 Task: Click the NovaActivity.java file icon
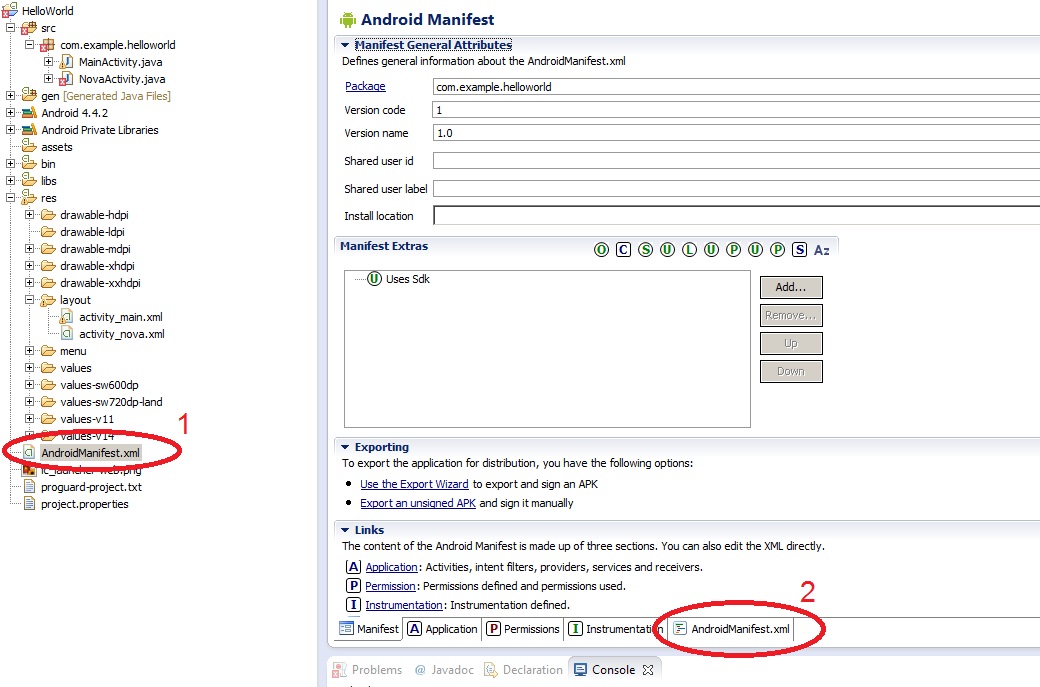point(66,79)
